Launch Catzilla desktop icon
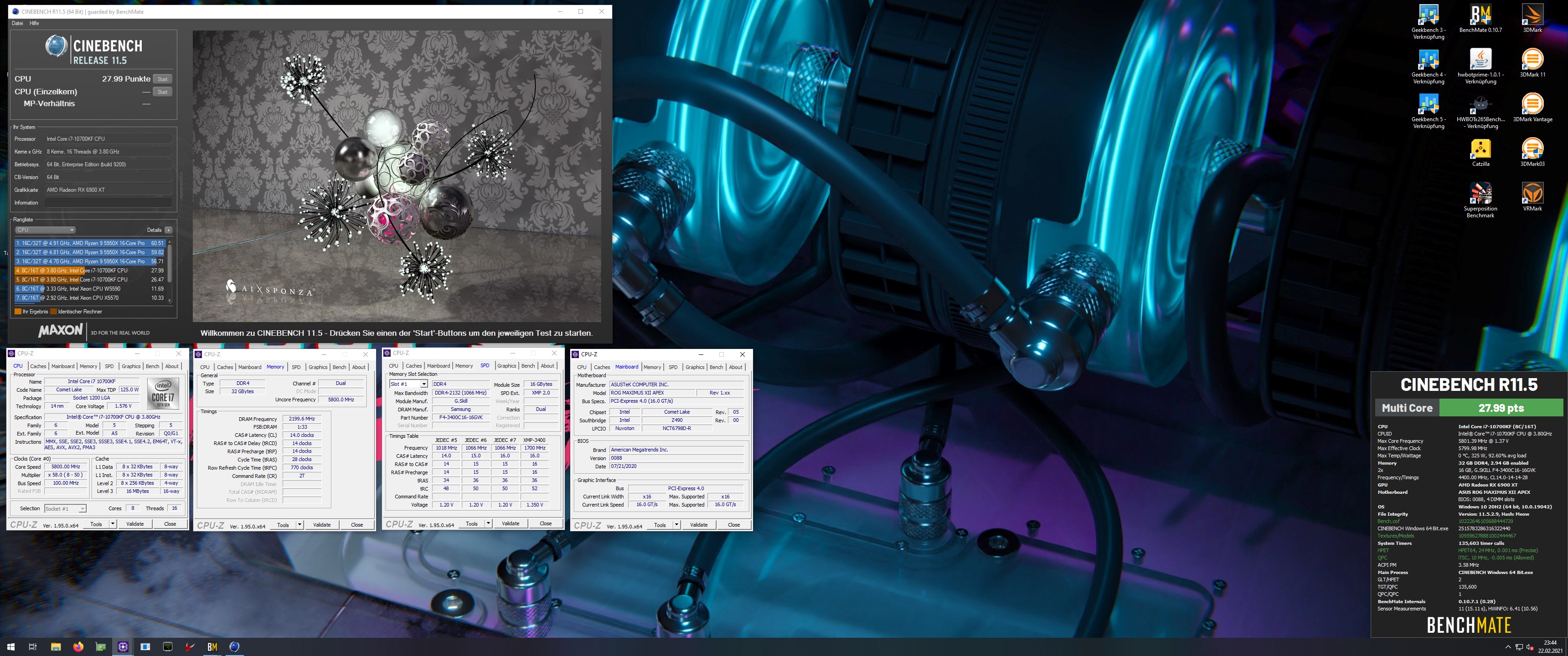This screenshot has width=1568, height=656. coord(1480,152)
